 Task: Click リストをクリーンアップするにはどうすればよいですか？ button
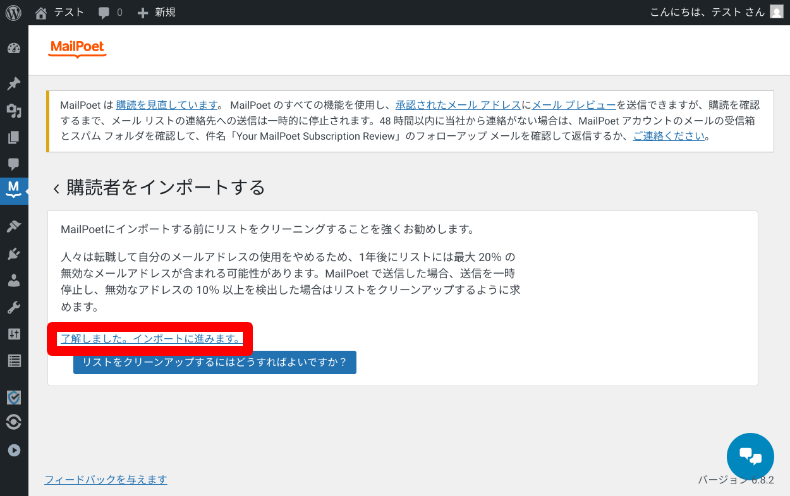point(215,362)
